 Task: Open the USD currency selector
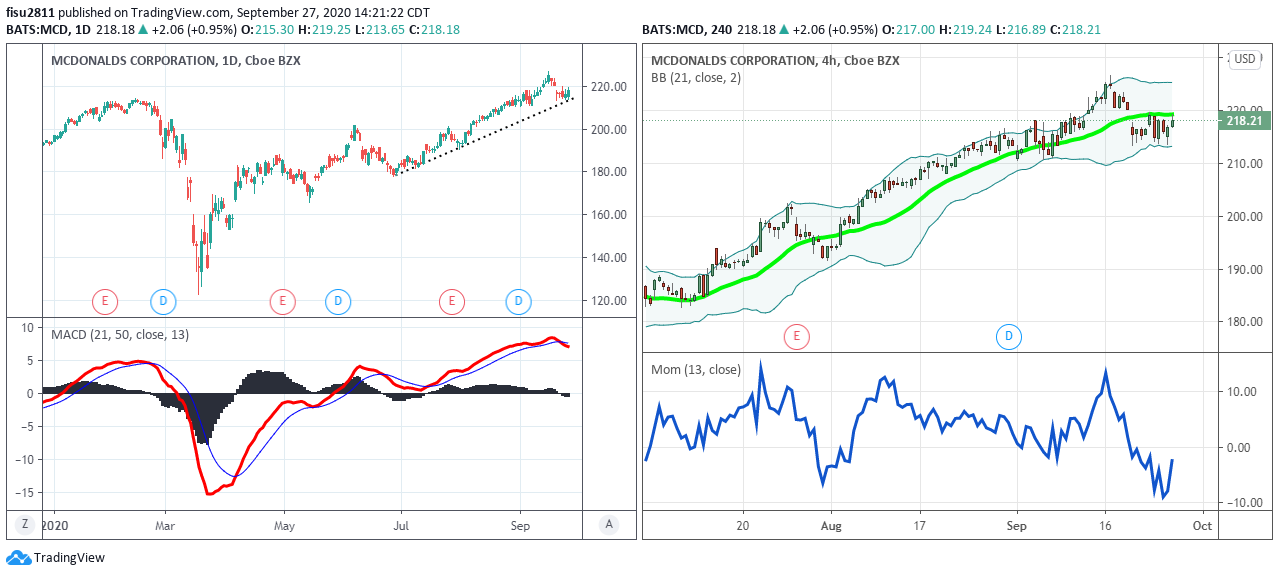pyautogui.click(x=1244, y=59)
